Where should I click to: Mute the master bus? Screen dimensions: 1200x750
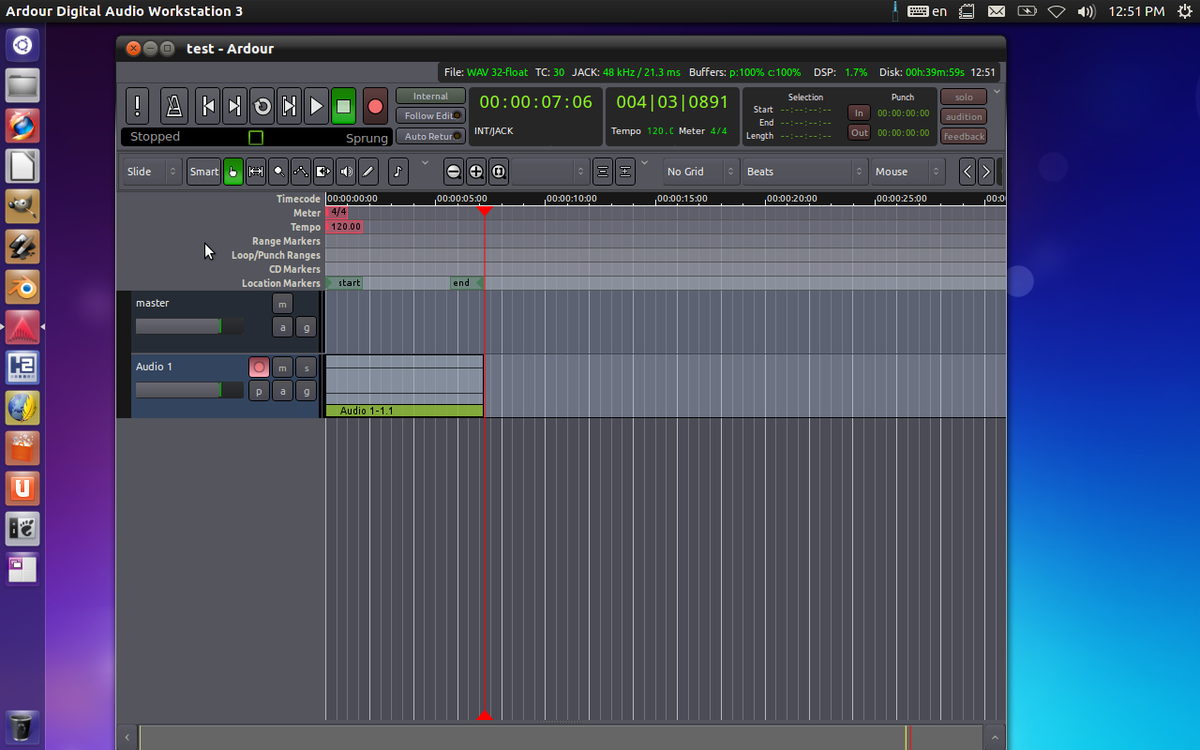[283, 303]
